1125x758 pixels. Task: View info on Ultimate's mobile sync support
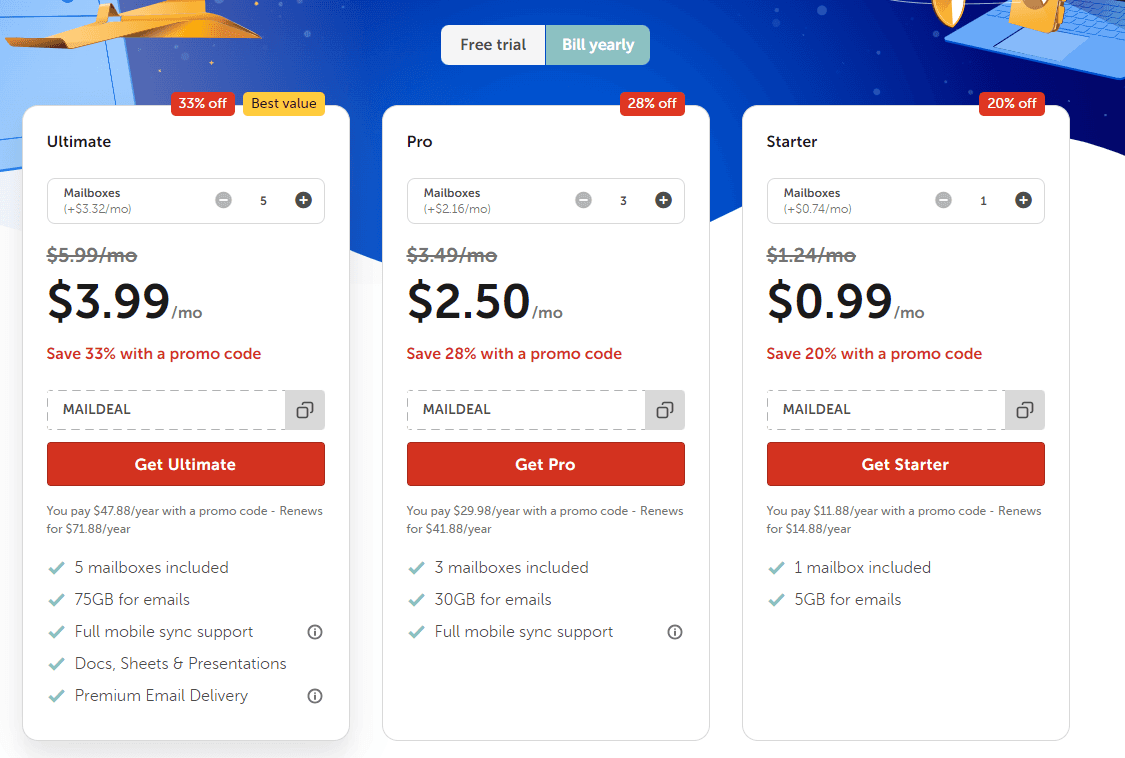point(315,631)
